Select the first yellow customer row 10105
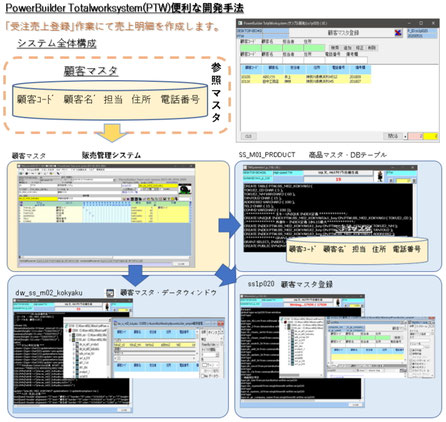Viewport: 446px width, 422px height. pos(305,77)
